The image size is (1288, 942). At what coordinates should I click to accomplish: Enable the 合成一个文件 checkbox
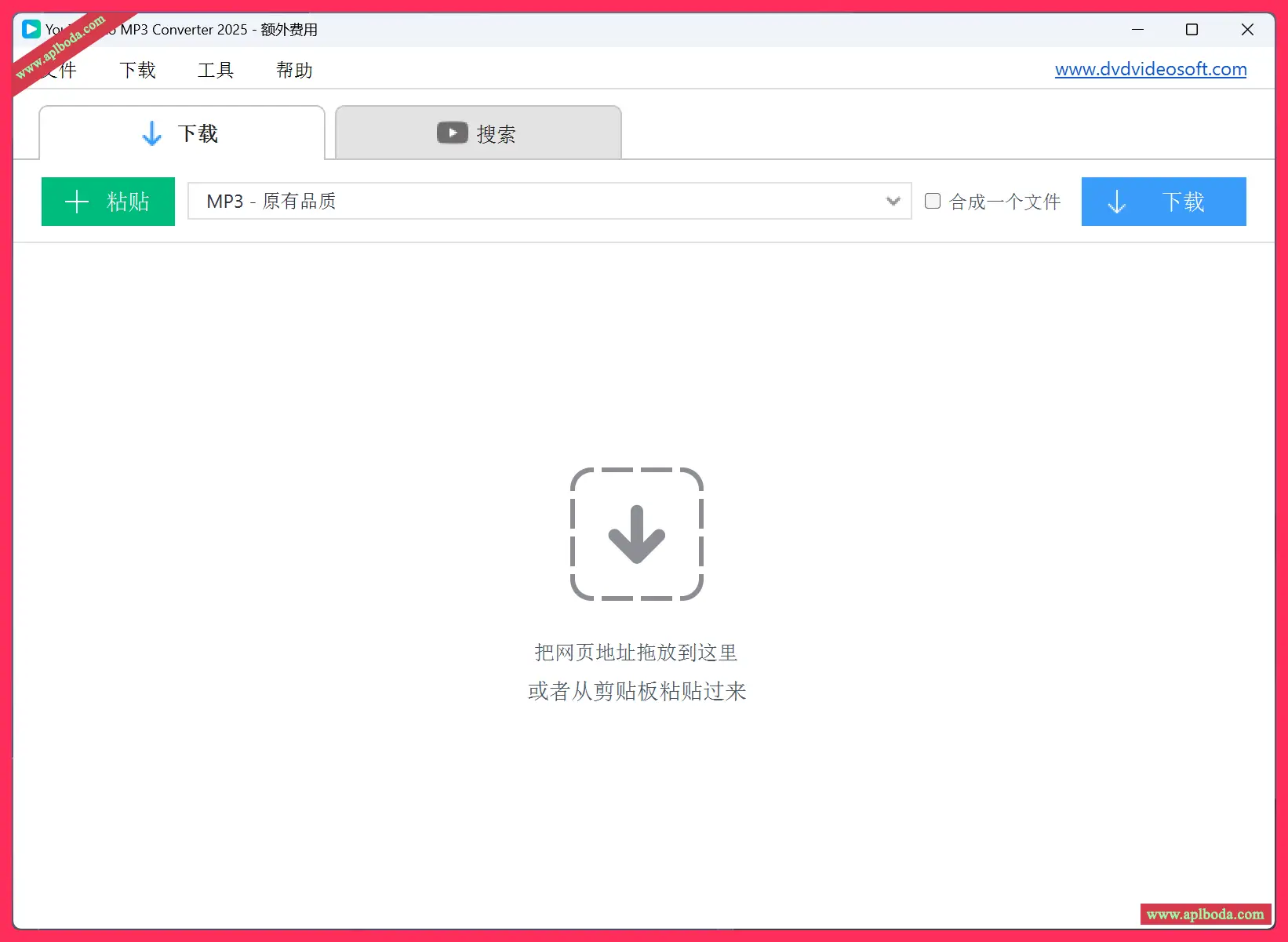(933, 201)
